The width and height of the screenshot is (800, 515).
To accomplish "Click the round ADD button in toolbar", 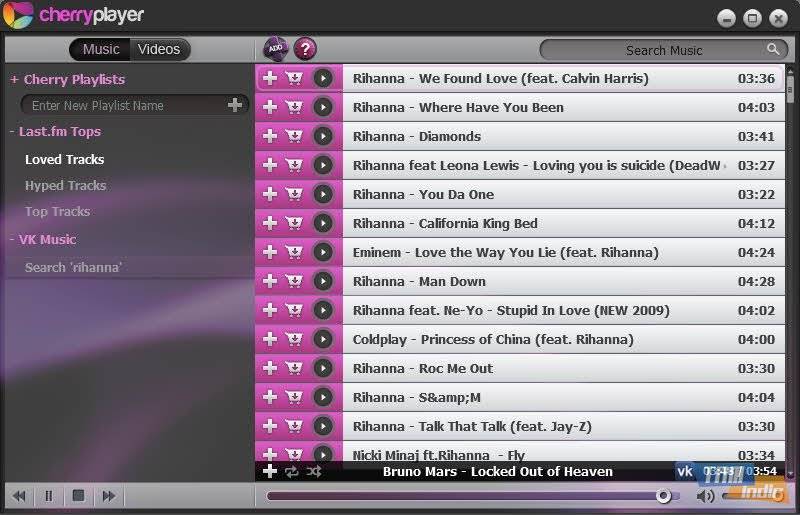I will (x=275, y=49).
